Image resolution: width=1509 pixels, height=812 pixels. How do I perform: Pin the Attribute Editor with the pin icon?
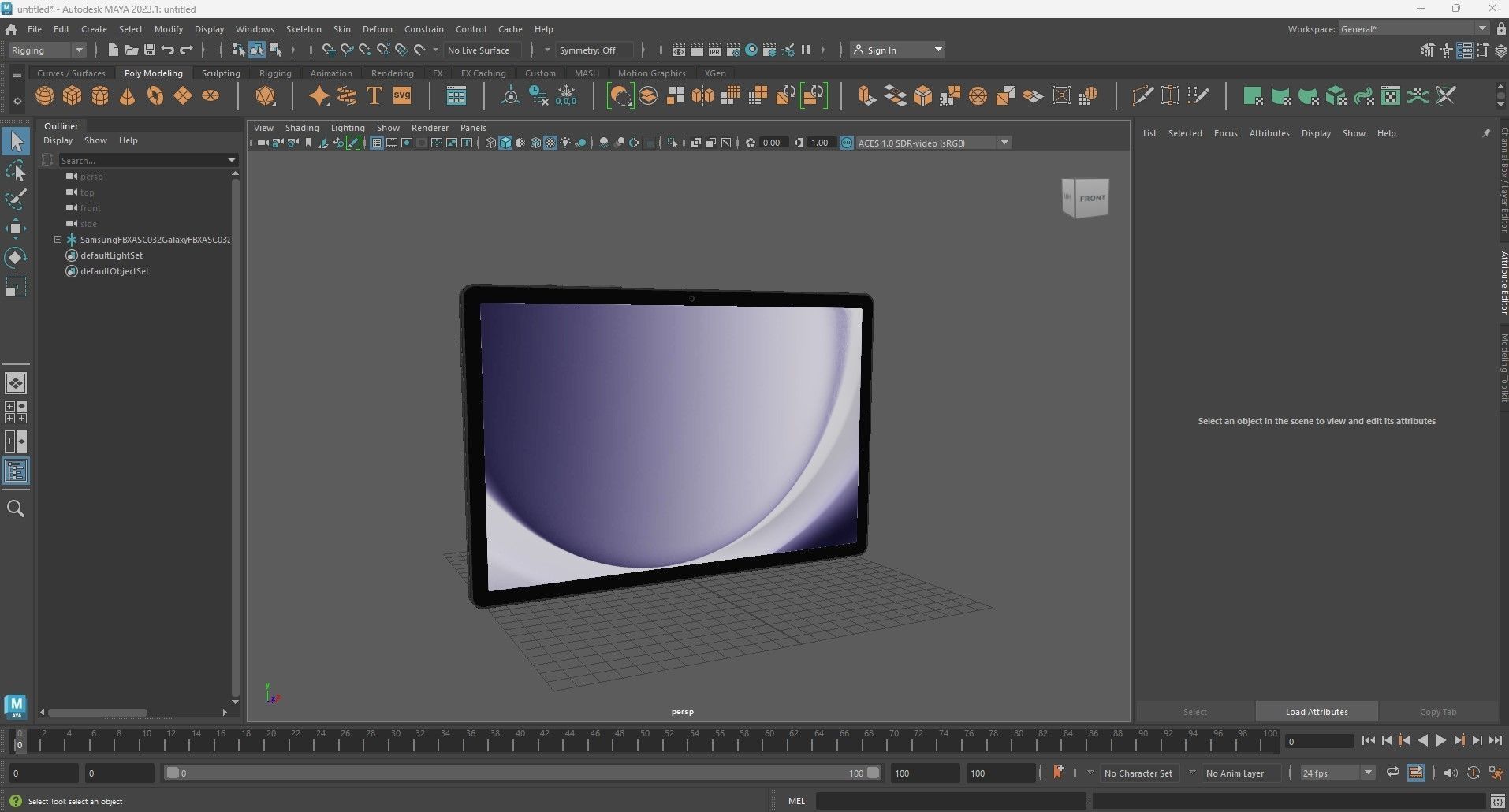[1486, 133]
